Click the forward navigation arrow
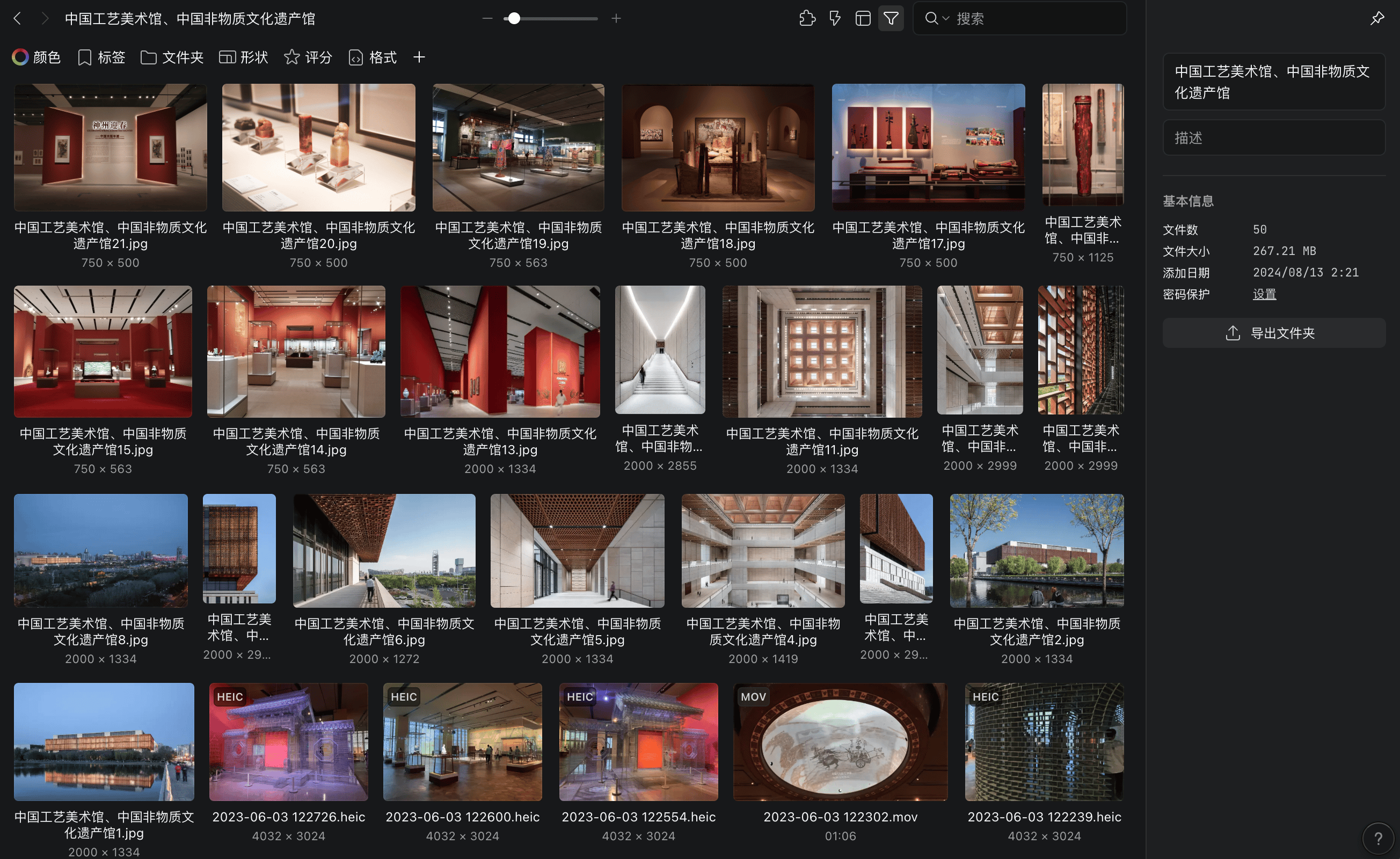This screenshot has width=1400, height=859. click(x=45, y=19)
